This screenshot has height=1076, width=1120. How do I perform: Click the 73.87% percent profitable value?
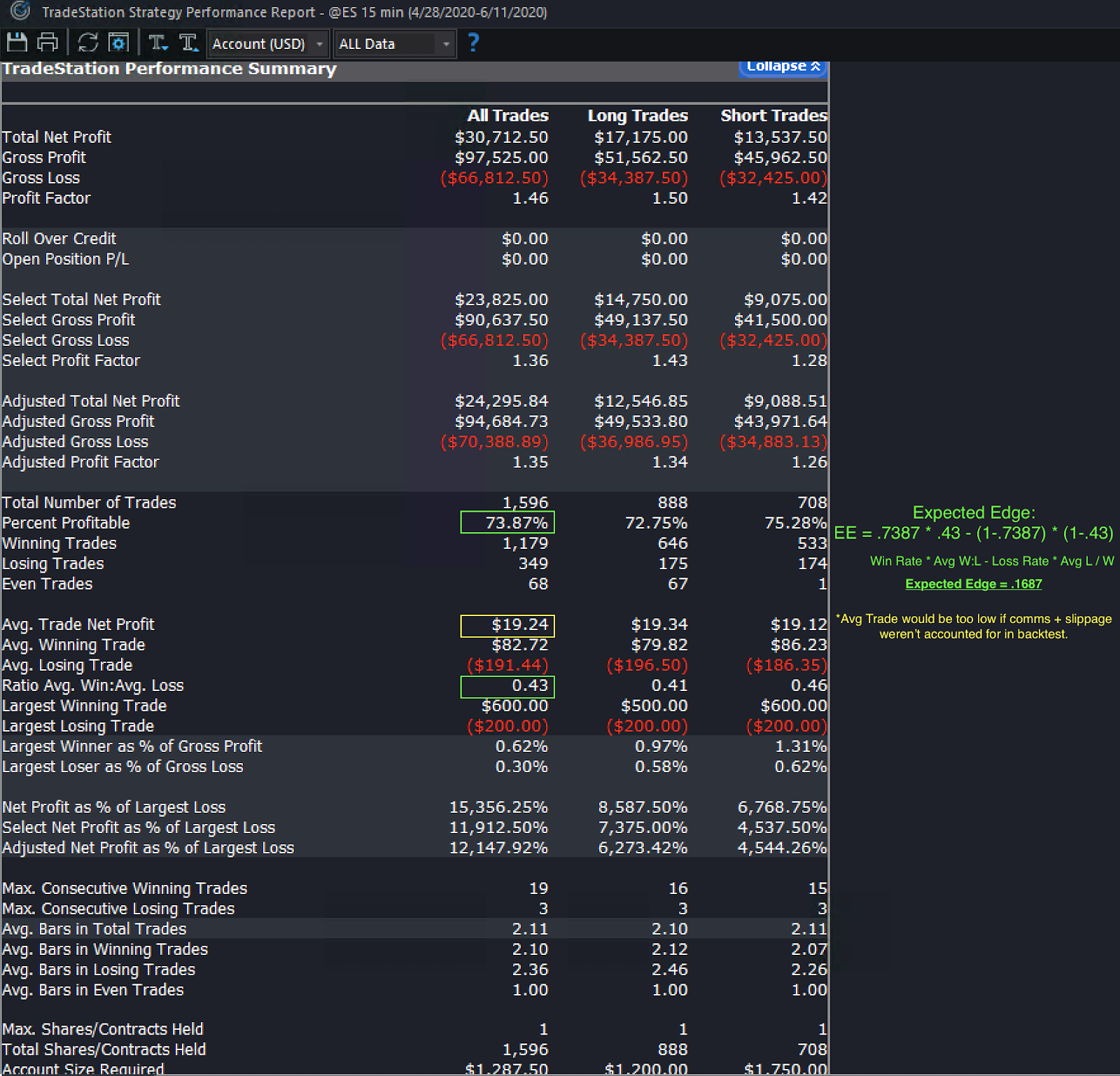(x=517, y=523)
